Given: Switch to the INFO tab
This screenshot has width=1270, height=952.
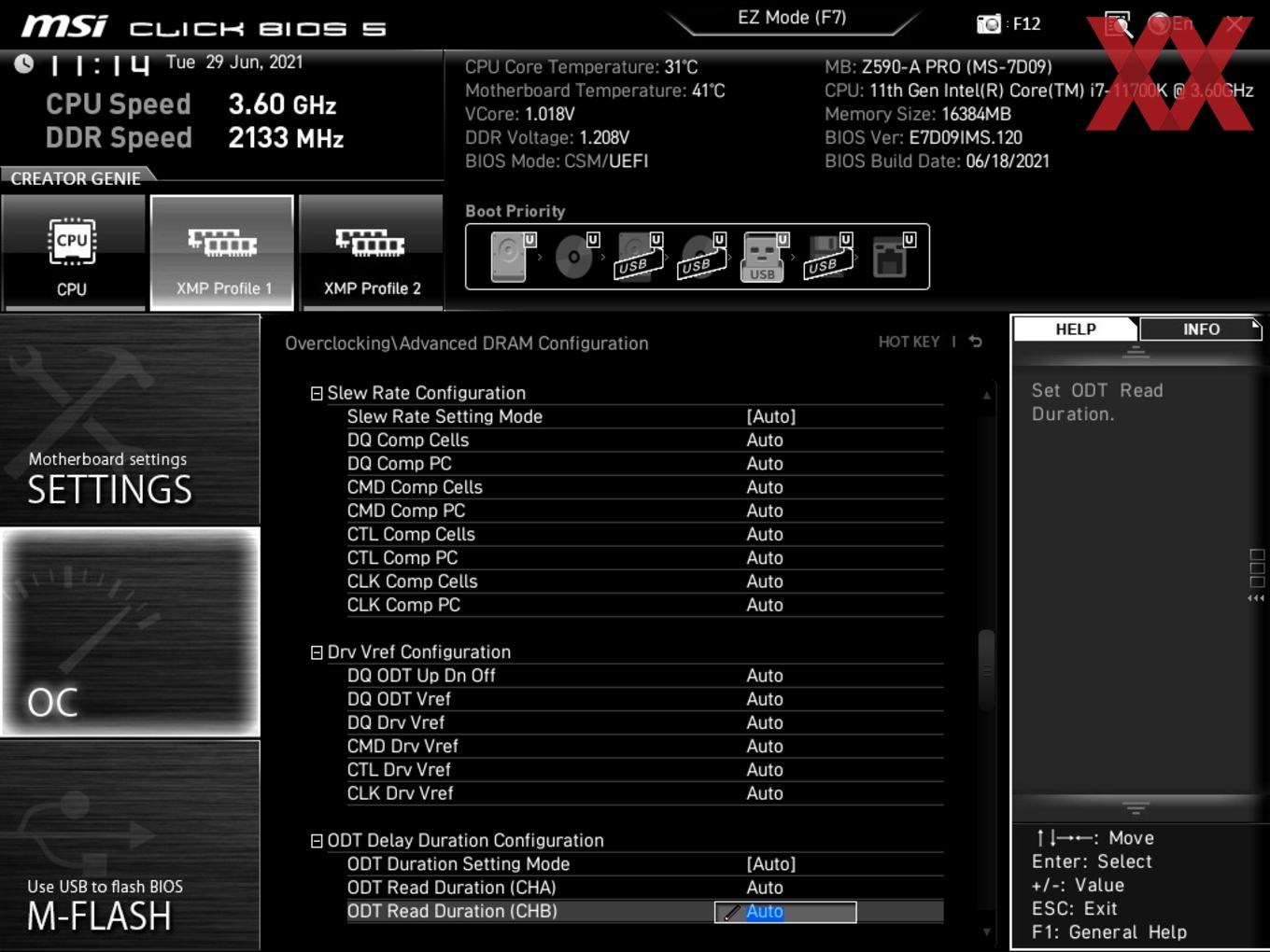Looking at the screenshot, I should (1201, 329).
